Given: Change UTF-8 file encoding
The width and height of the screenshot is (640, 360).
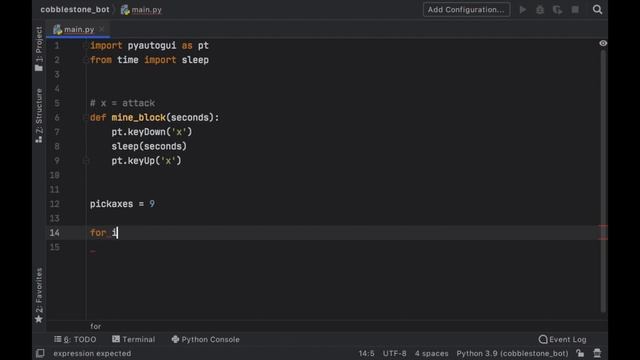Looking at the screenshot, I should 394,353.
